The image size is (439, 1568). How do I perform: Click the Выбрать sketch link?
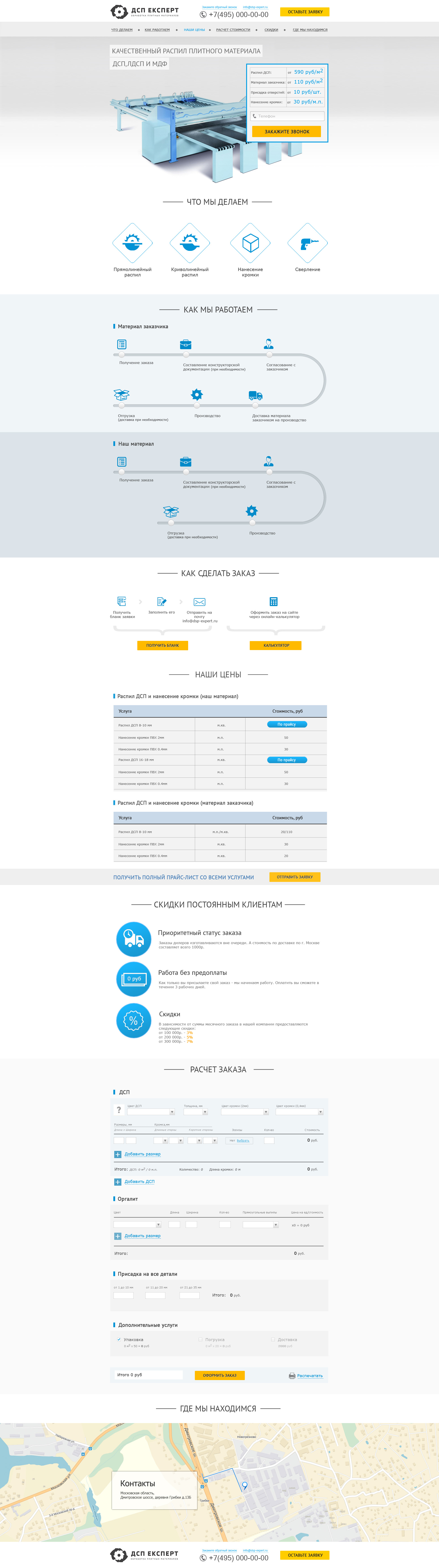[x=243, y=1141]
